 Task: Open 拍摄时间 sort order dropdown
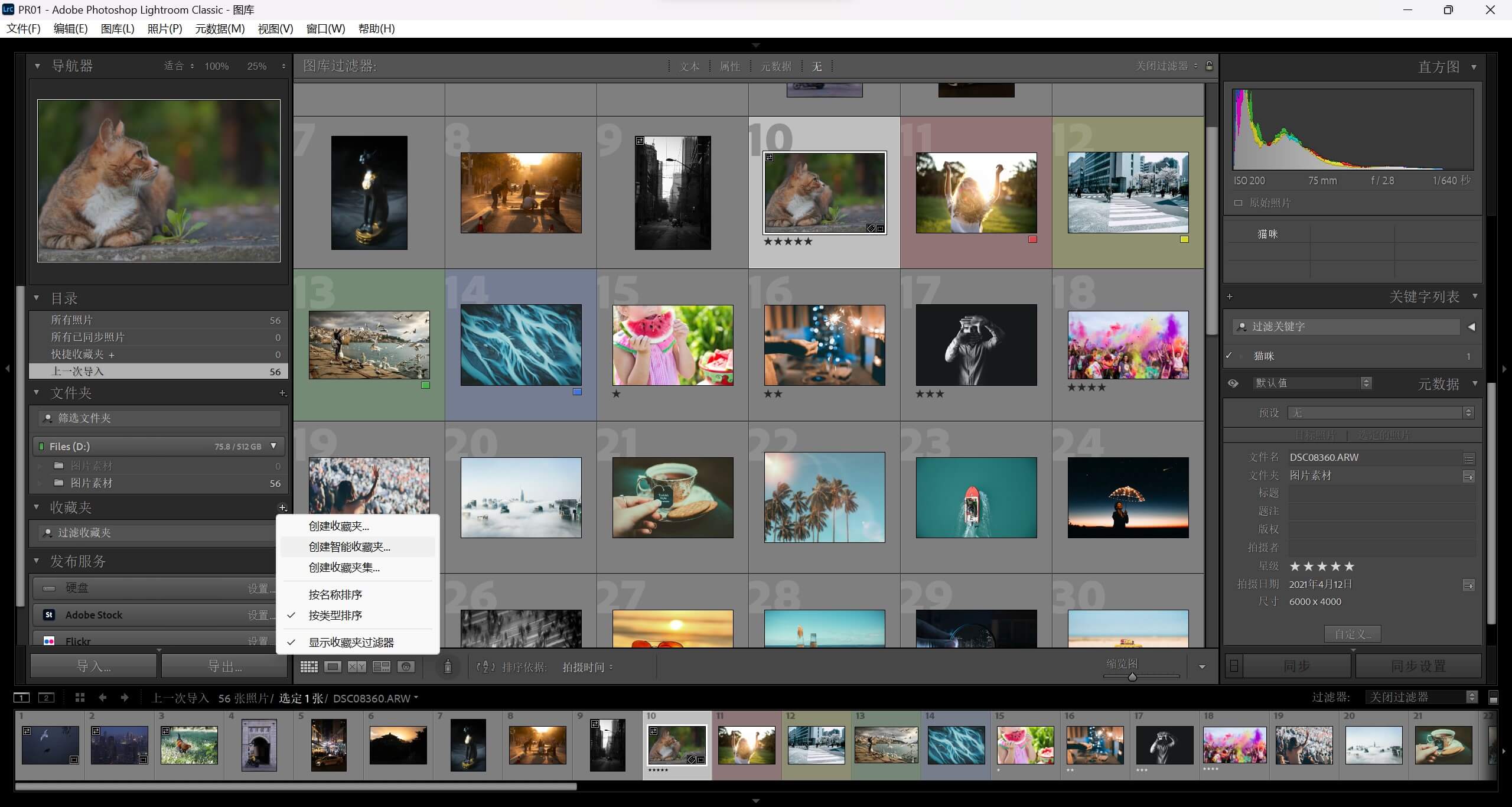point(588,667)
